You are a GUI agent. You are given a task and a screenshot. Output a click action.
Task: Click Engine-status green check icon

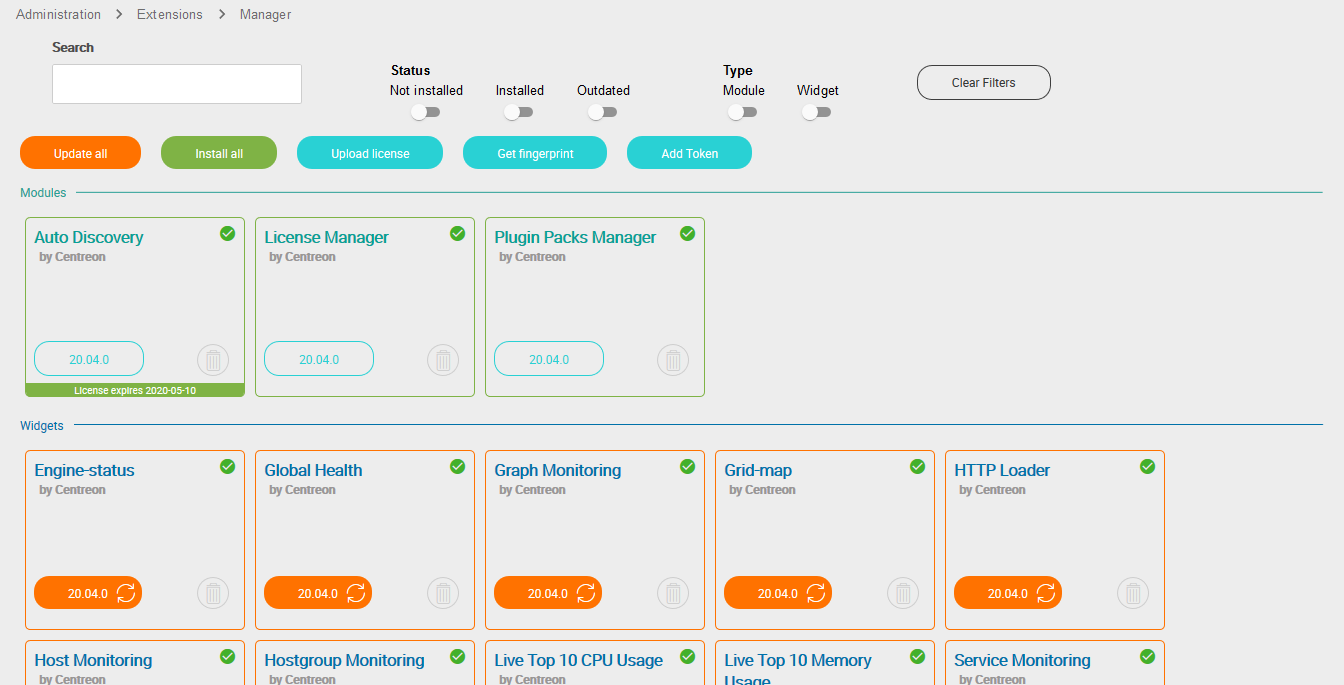tap(227, 466)
